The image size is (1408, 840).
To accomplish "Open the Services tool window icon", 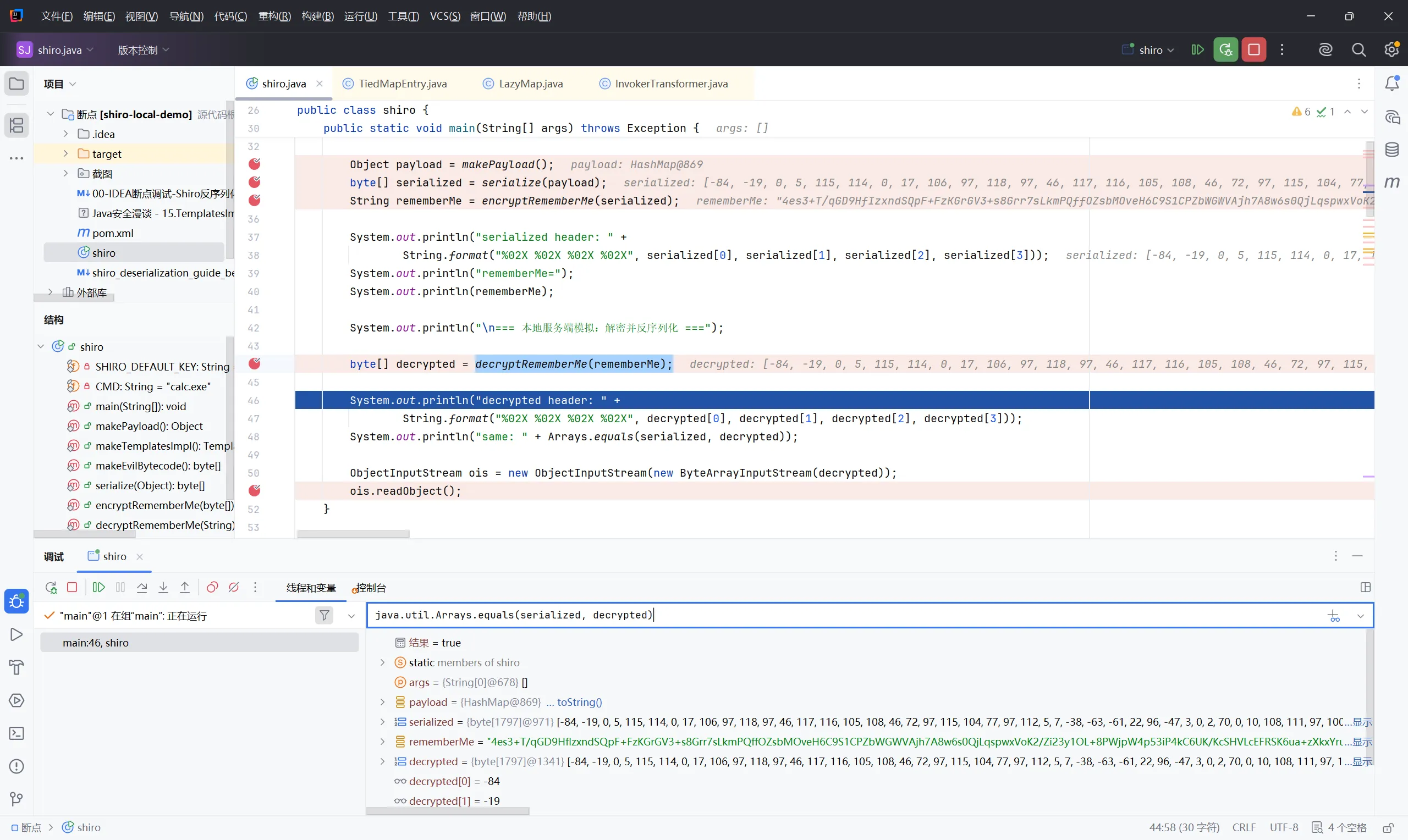I will coord(16,700).
